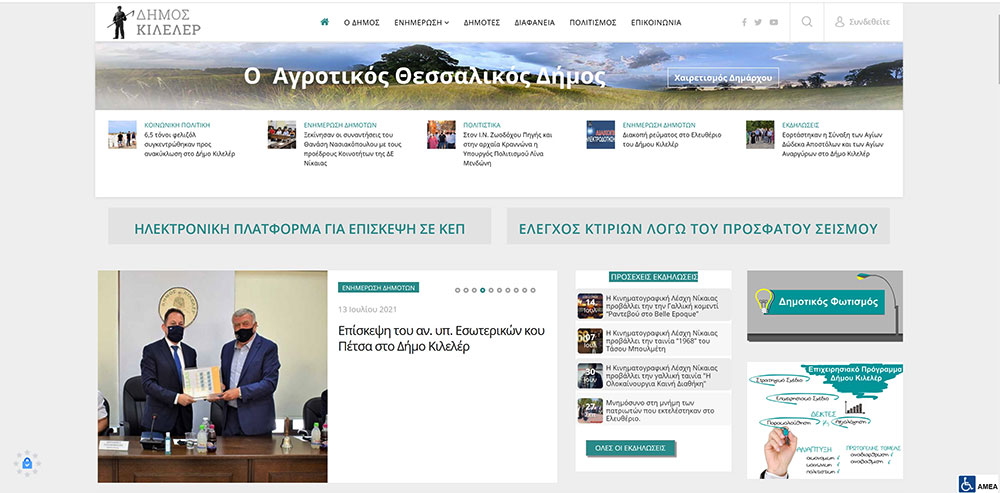Click the ΠΡΟΣΕΧΕΙΣ ΕΚΔΗΛΩΣΕΙΣ heading

point(654,277)
